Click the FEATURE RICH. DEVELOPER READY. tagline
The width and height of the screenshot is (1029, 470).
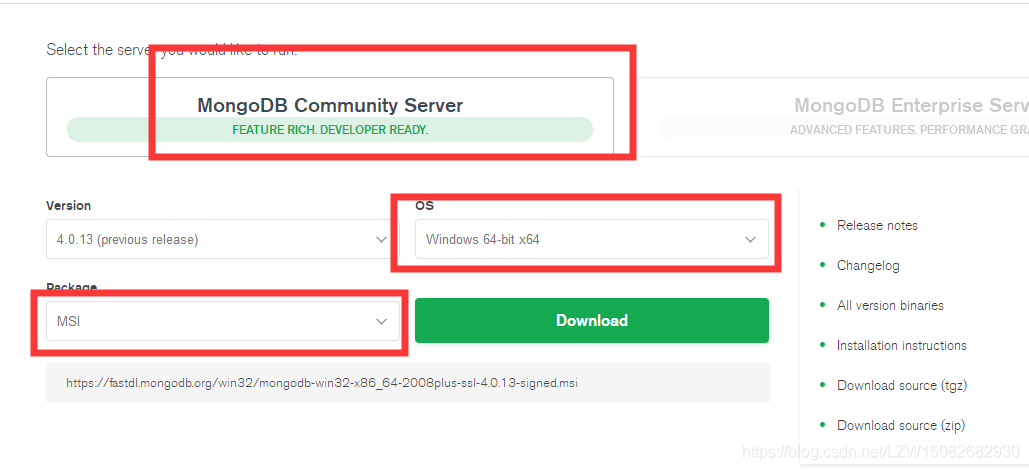(x=330, y=130)
